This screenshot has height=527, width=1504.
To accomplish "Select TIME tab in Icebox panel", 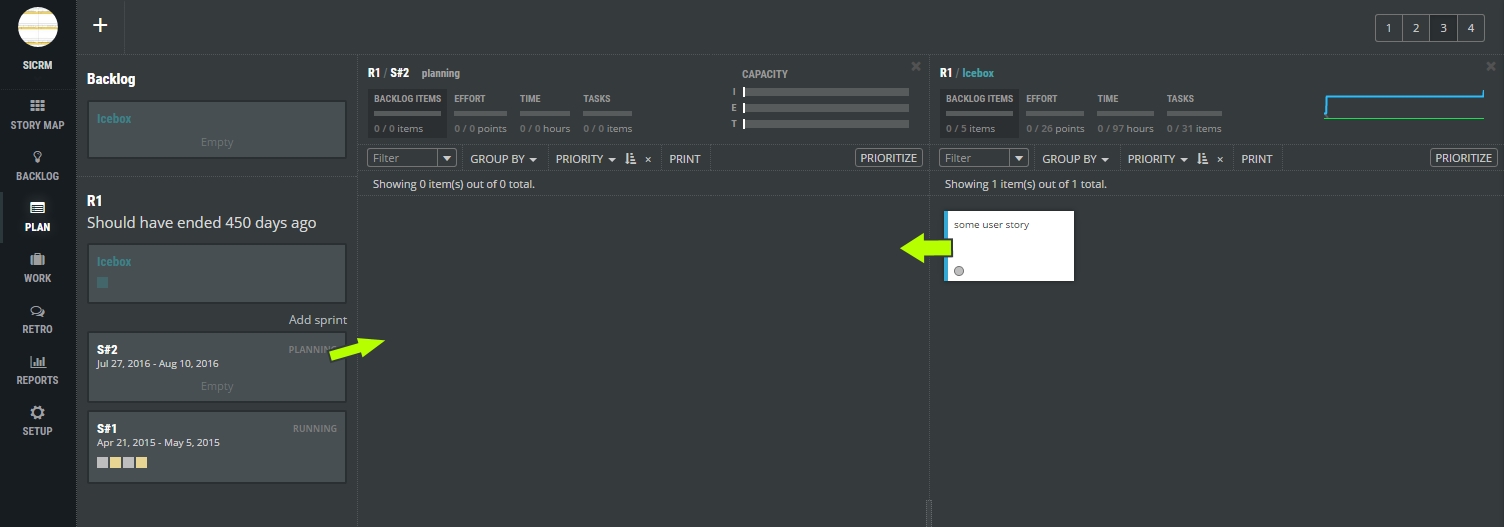I will [1125, 113].
